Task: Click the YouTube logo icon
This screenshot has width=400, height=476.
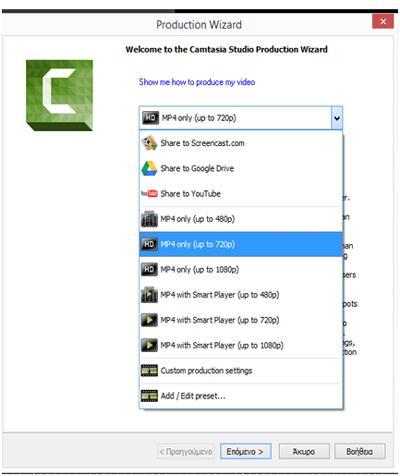Action: tap(149, 193)
